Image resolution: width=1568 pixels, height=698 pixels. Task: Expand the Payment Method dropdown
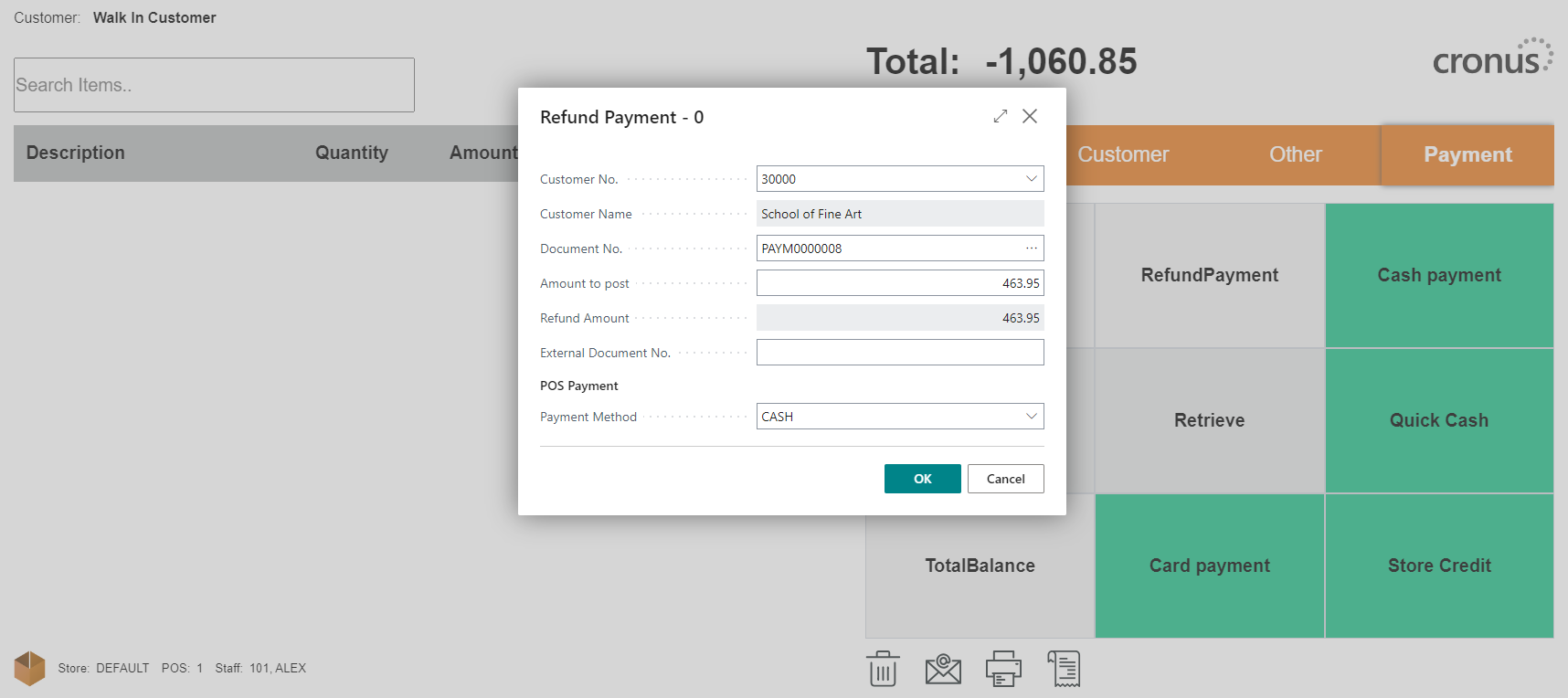click(1031, 417)
